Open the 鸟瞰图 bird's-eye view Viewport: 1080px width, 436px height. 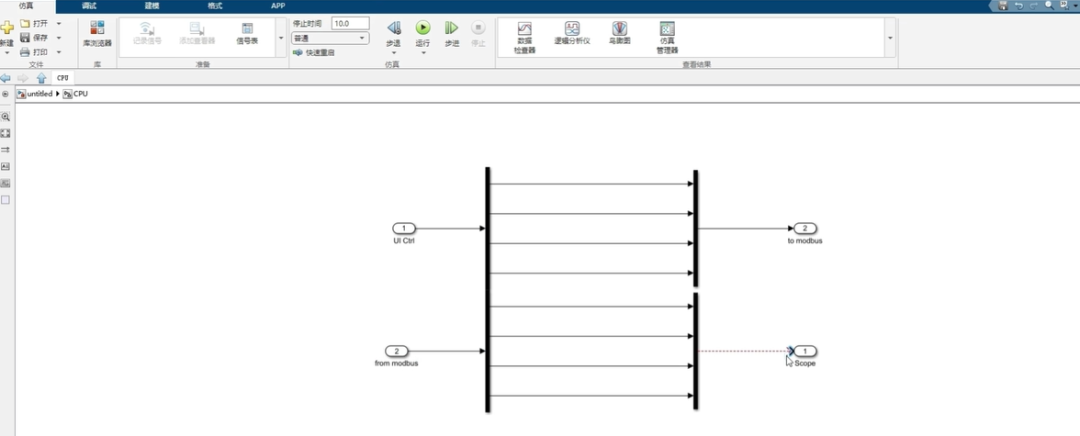tap(620, 33)
